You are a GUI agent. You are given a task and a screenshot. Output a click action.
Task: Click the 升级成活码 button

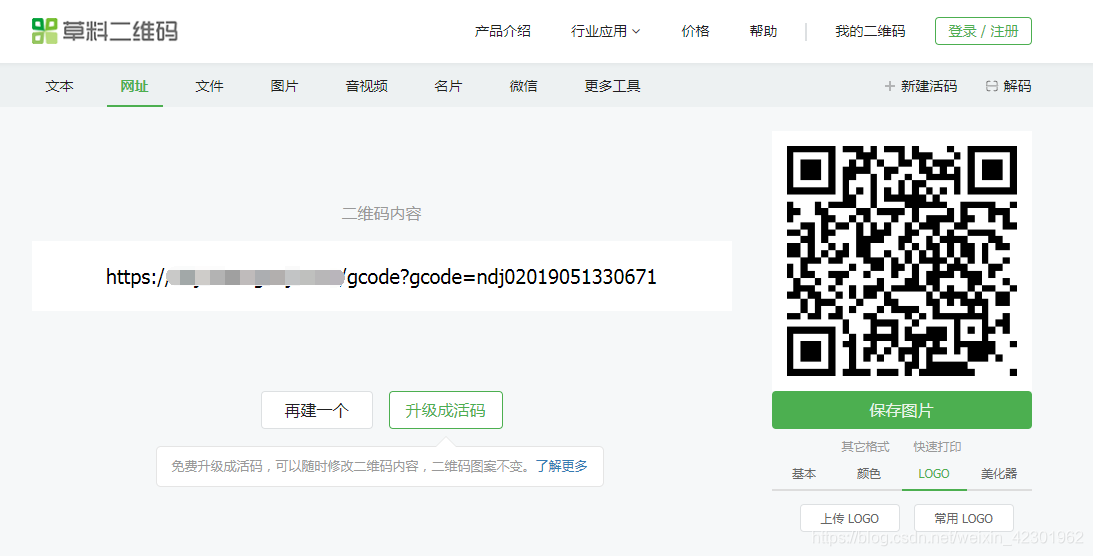pyautogui.click(x=445, y=410)
